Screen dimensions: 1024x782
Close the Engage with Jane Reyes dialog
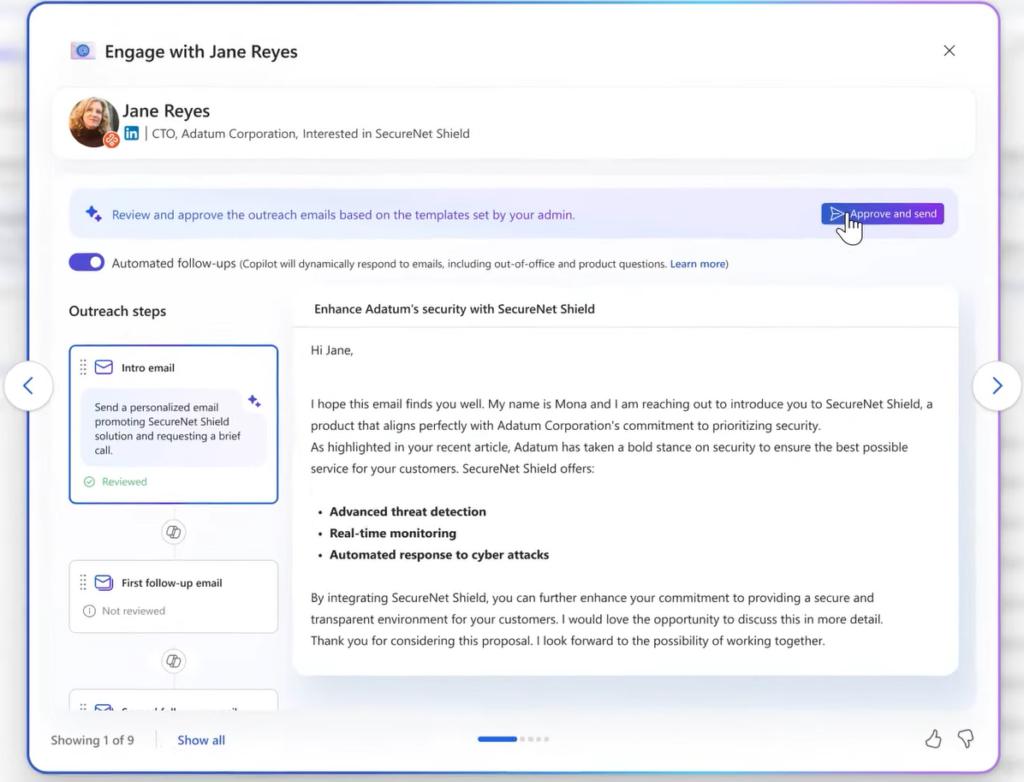949,51
